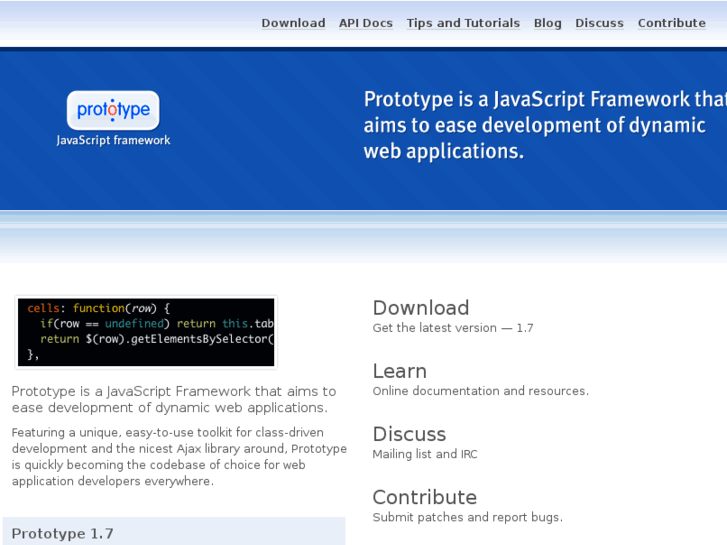The width and height of the screenshot is (727, 545).
Task: Click the intro paragraph about Prototype framework
Action: [174, 399]
